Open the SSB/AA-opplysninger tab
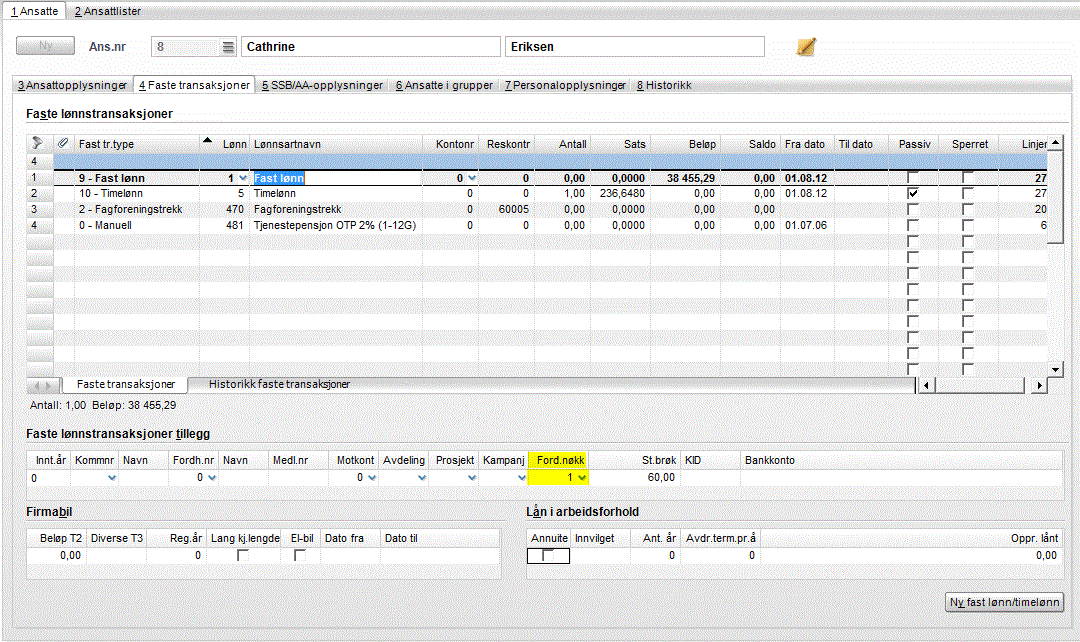 (x=322, y=86)
